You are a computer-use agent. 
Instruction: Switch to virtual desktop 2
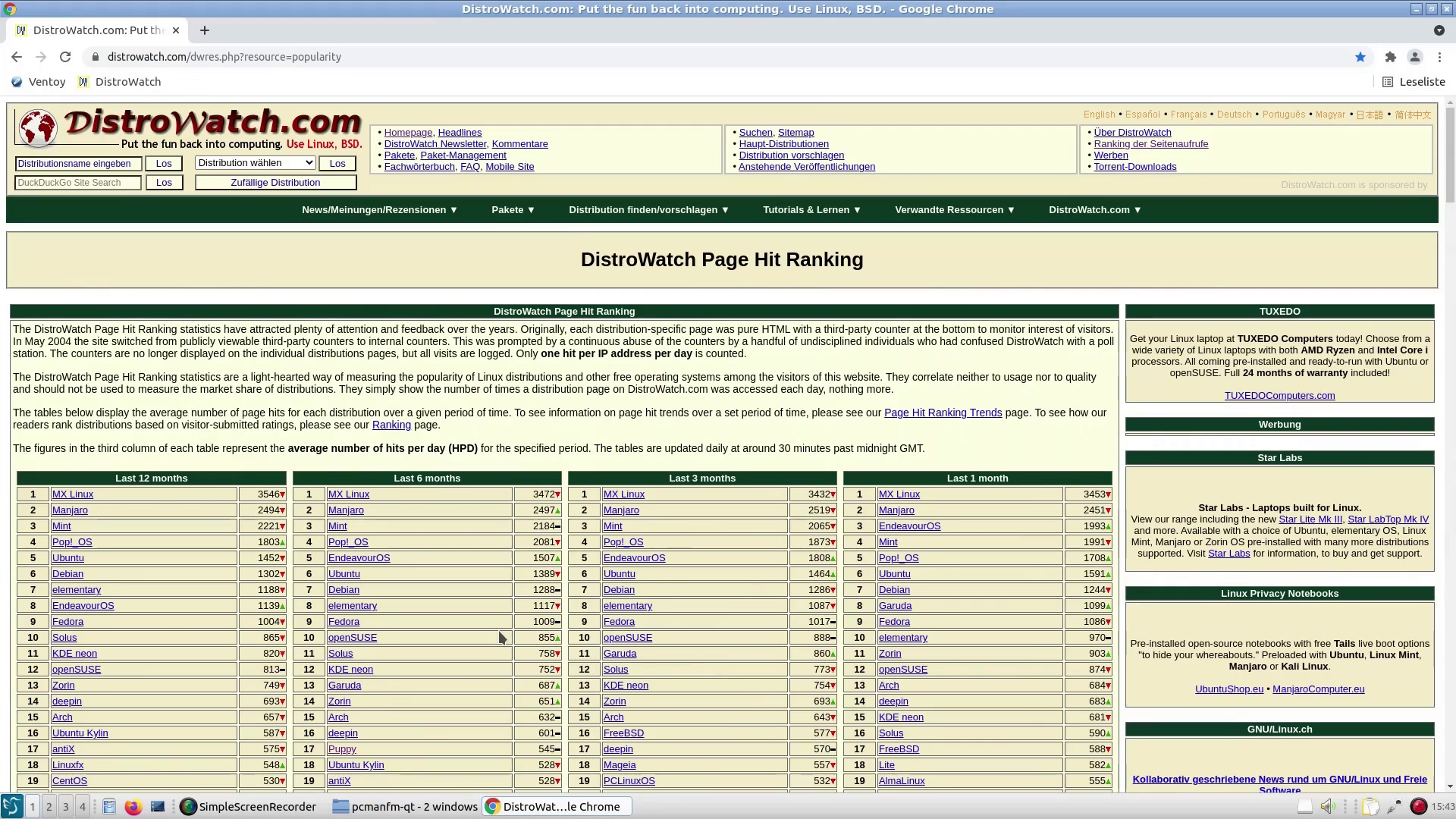pos(49,807)
